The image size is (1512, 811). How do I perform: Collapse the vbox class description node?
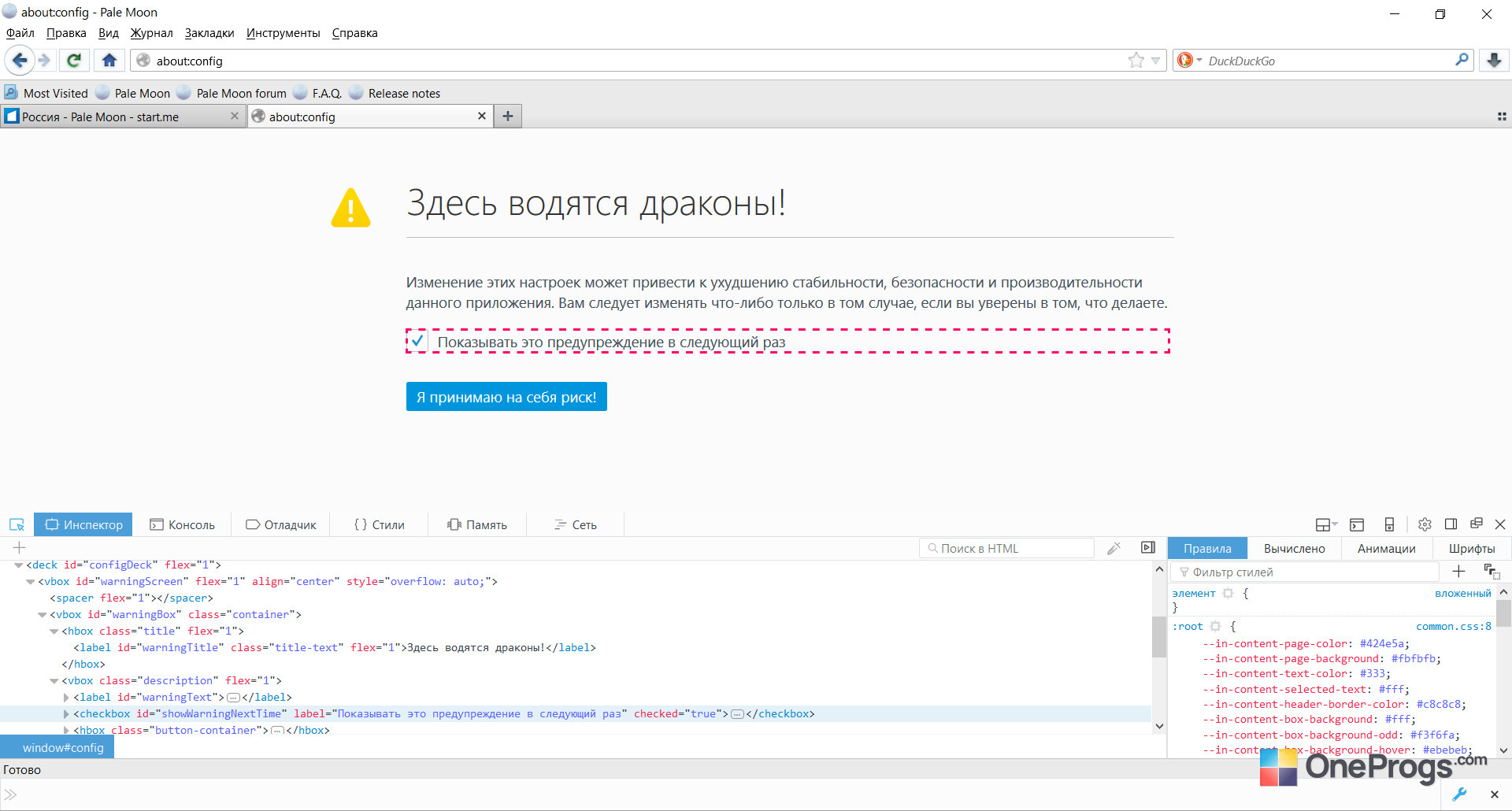[x=54, y=681]
